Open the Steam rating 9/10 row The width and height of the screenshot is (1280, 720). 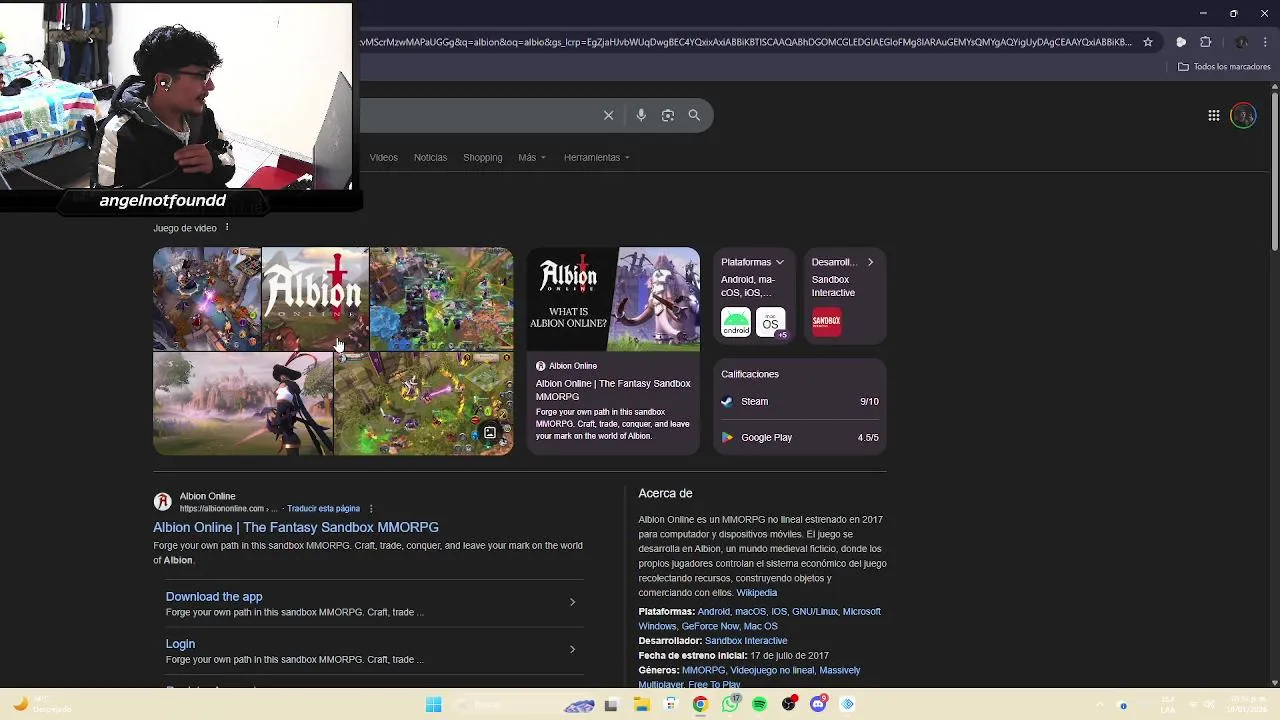pos(800,401)
